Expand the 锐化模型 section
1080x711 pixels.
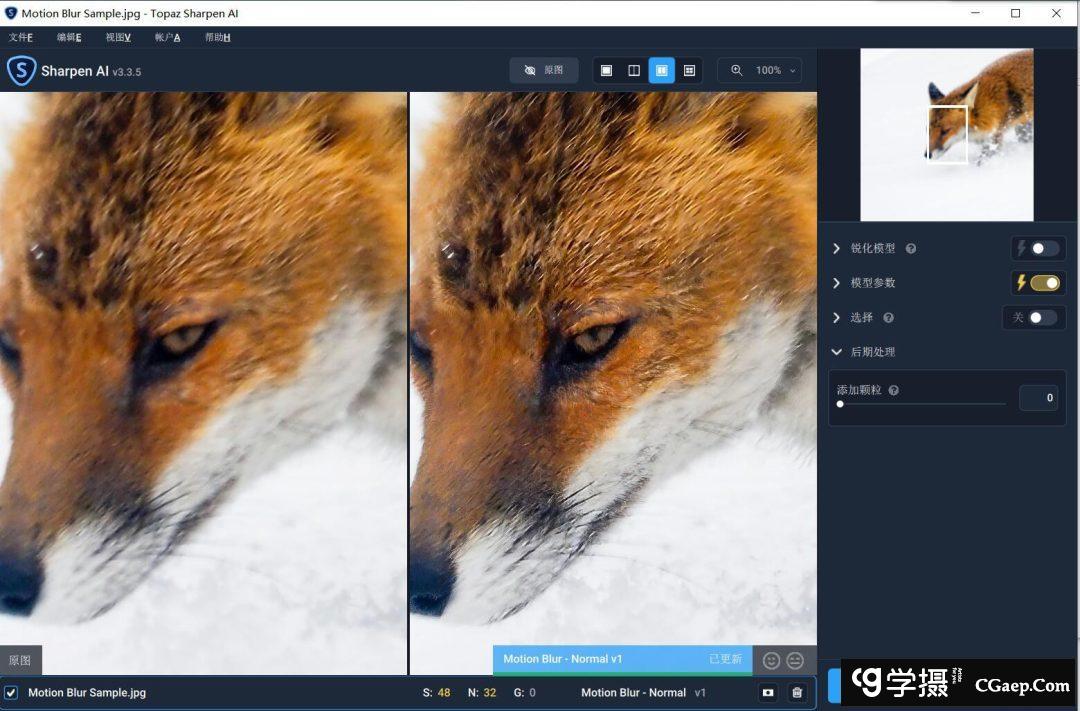(836, 249)
